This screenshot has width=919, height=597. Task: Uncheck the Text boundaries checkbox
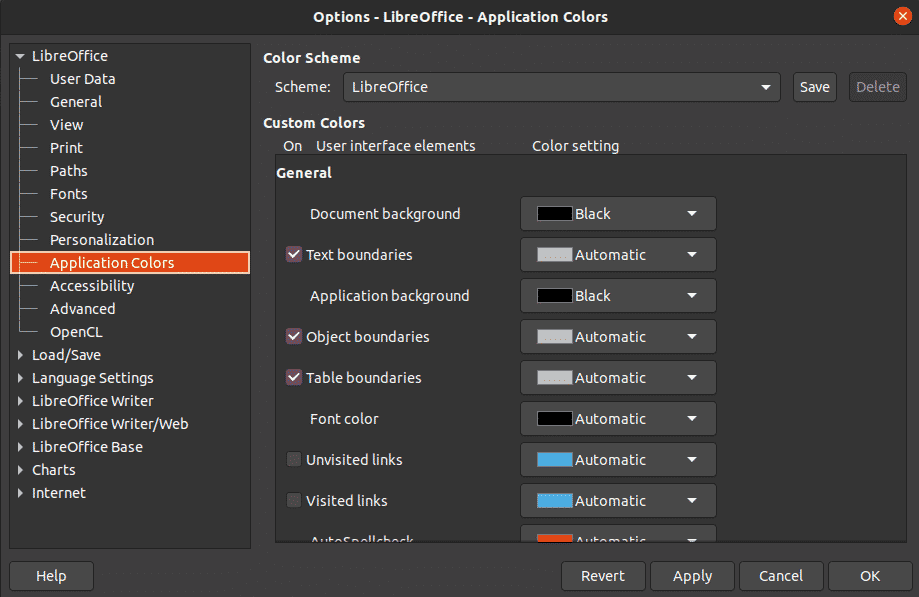tap(294, 255)
